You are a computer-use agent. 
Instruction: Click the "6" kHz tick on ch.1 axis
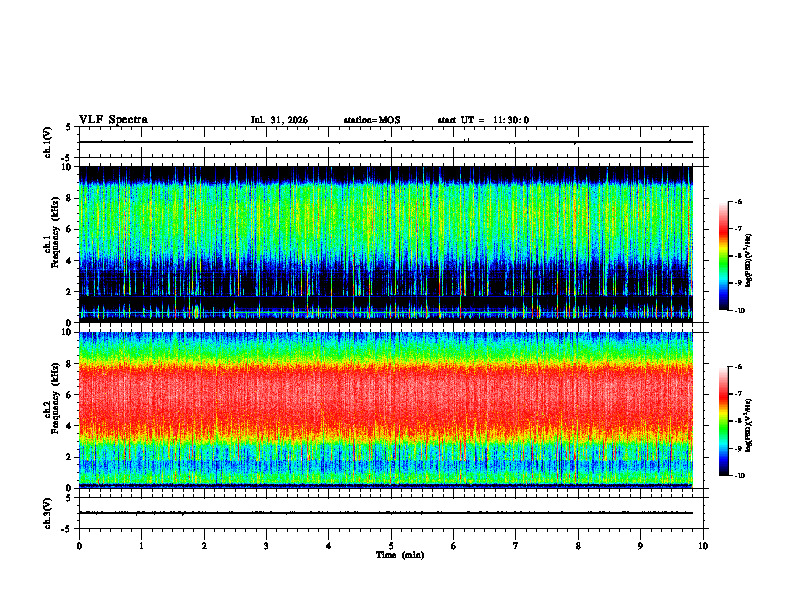(70, 229)
